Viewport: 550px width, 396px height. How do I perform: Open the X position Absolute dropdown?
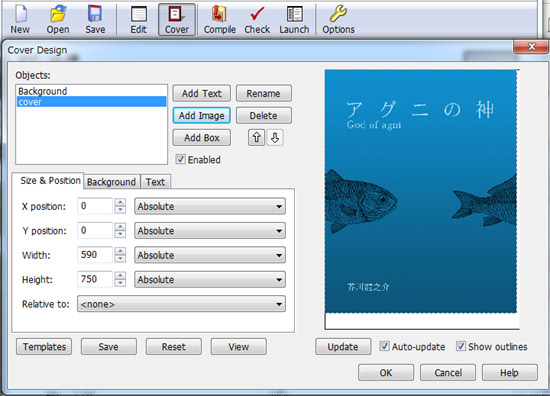210,206
